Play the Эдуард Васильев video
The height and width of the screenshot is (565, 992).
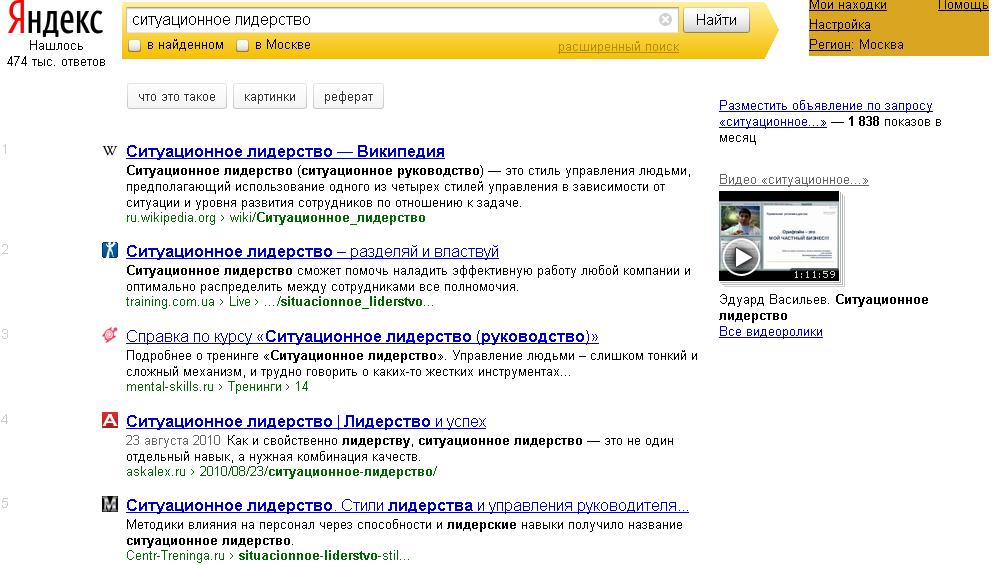[x=741, y=257]
